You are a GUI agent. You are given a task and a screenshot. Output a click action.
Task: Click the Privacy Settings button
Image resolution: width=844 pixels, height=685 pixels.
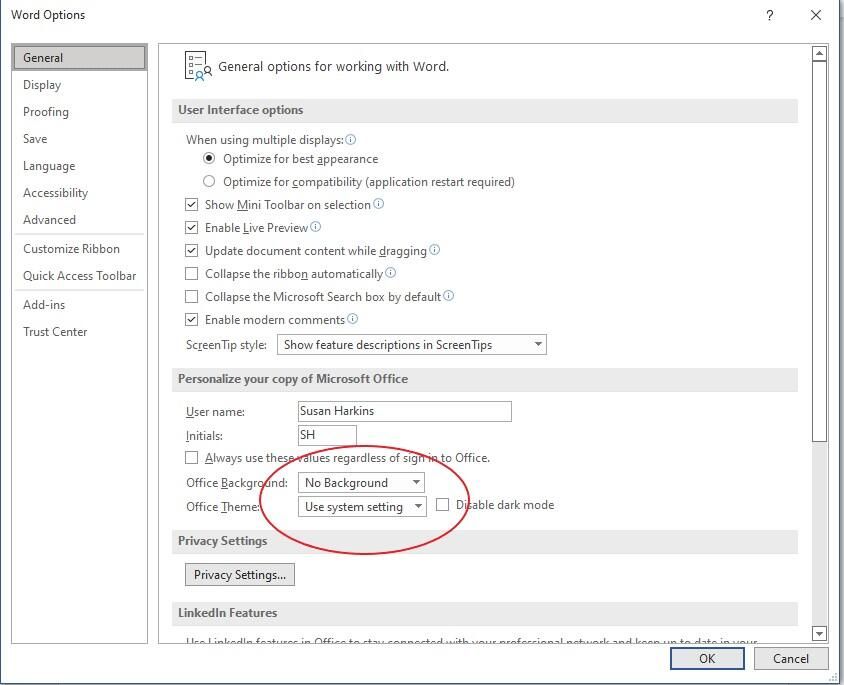239,574
